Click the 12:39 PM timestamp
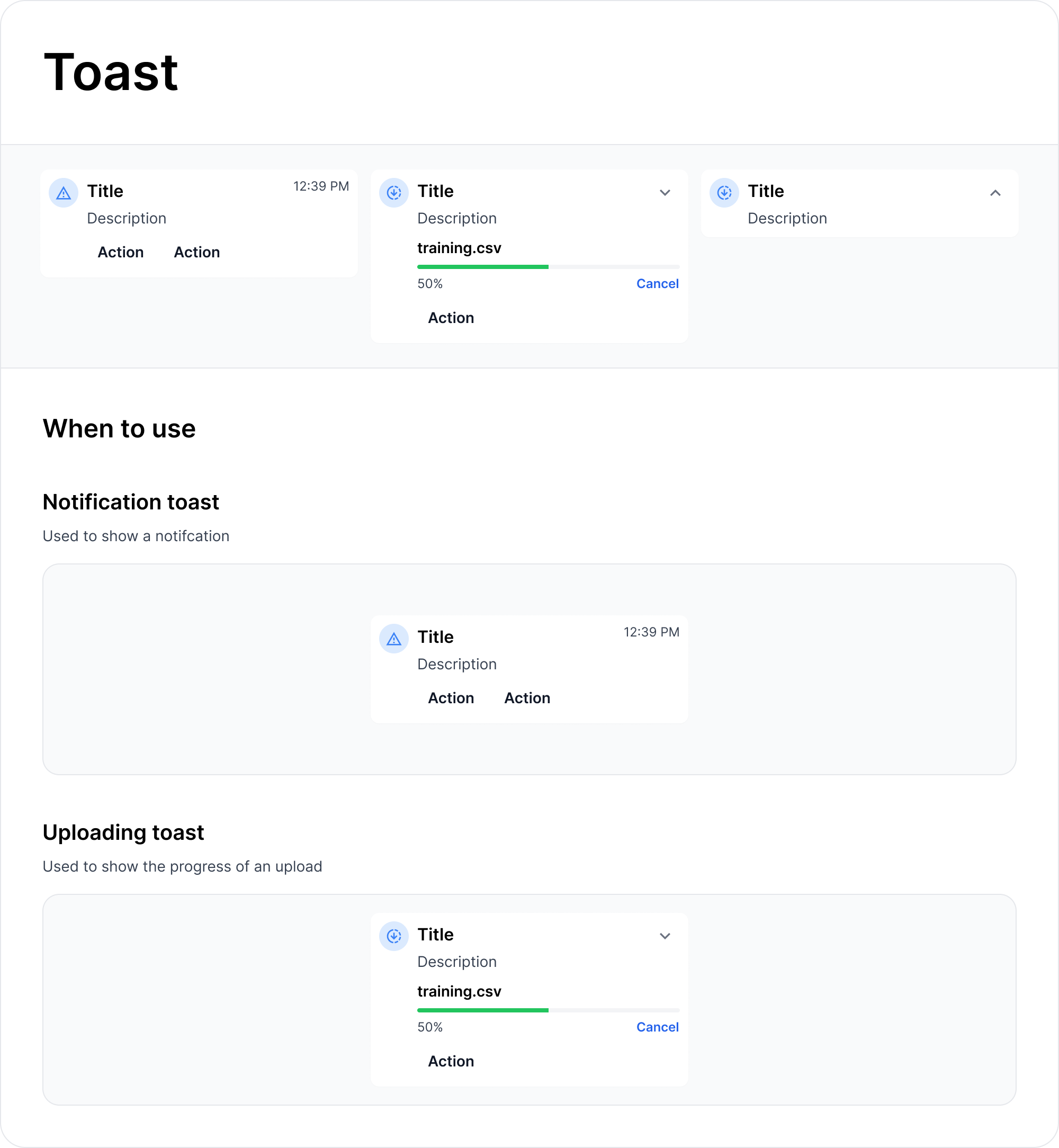 click(x=320, y=186)
